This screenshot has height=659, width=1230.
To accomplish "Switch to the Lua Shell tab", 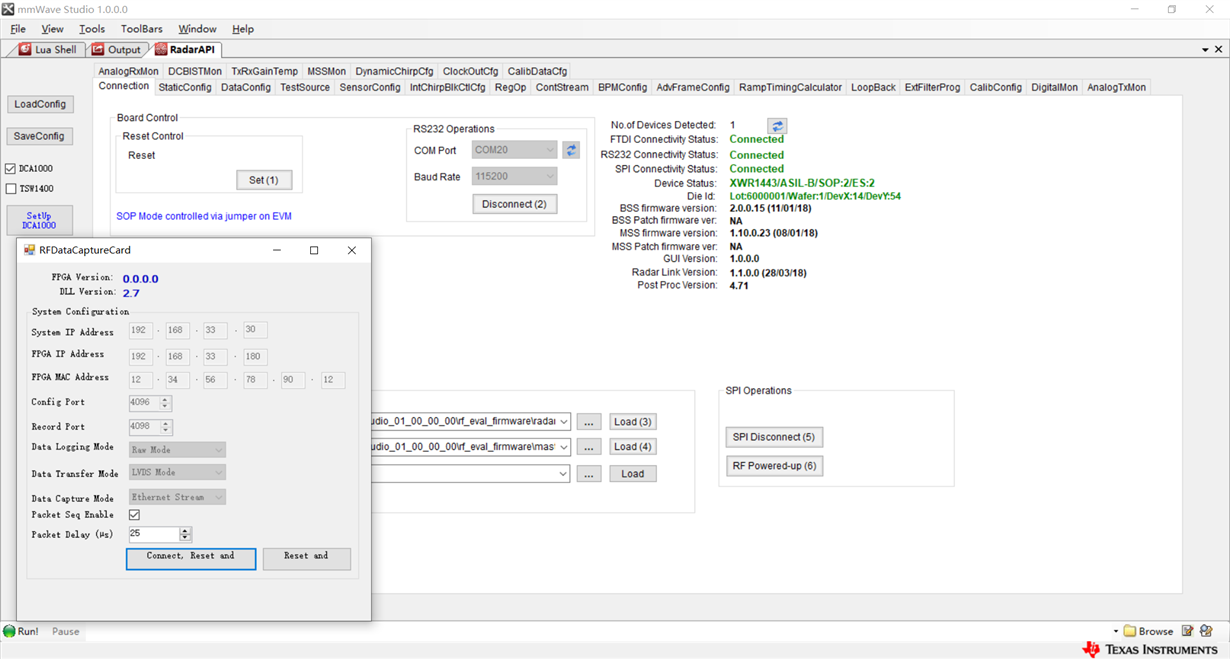I will tap(47, 49).
